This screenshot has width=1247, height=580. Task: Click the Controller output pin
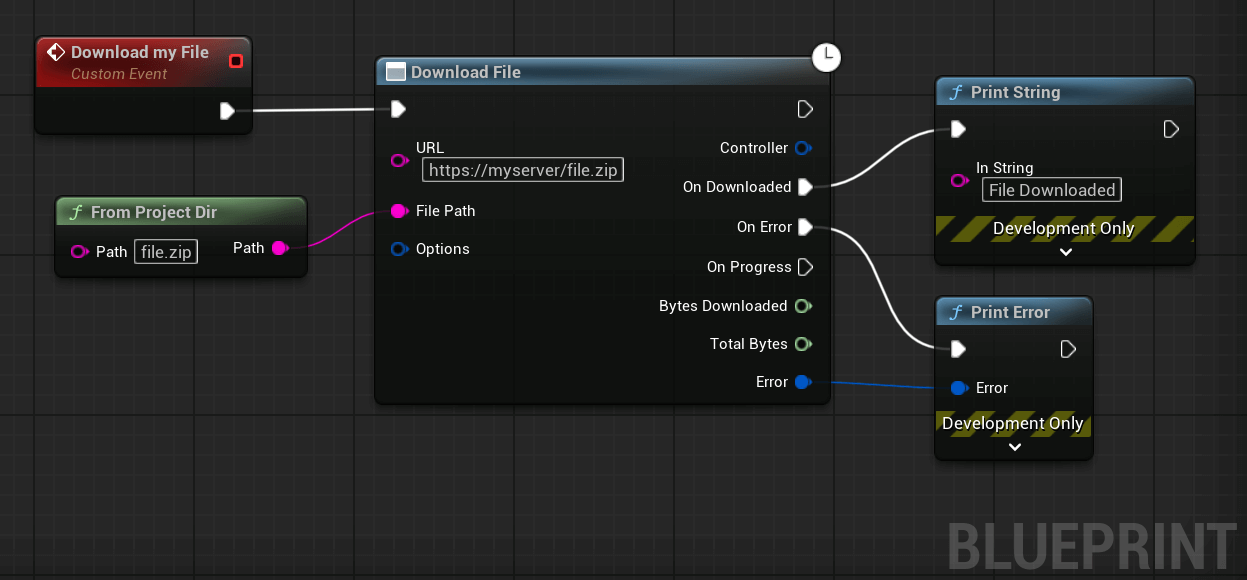click(803, 148)
